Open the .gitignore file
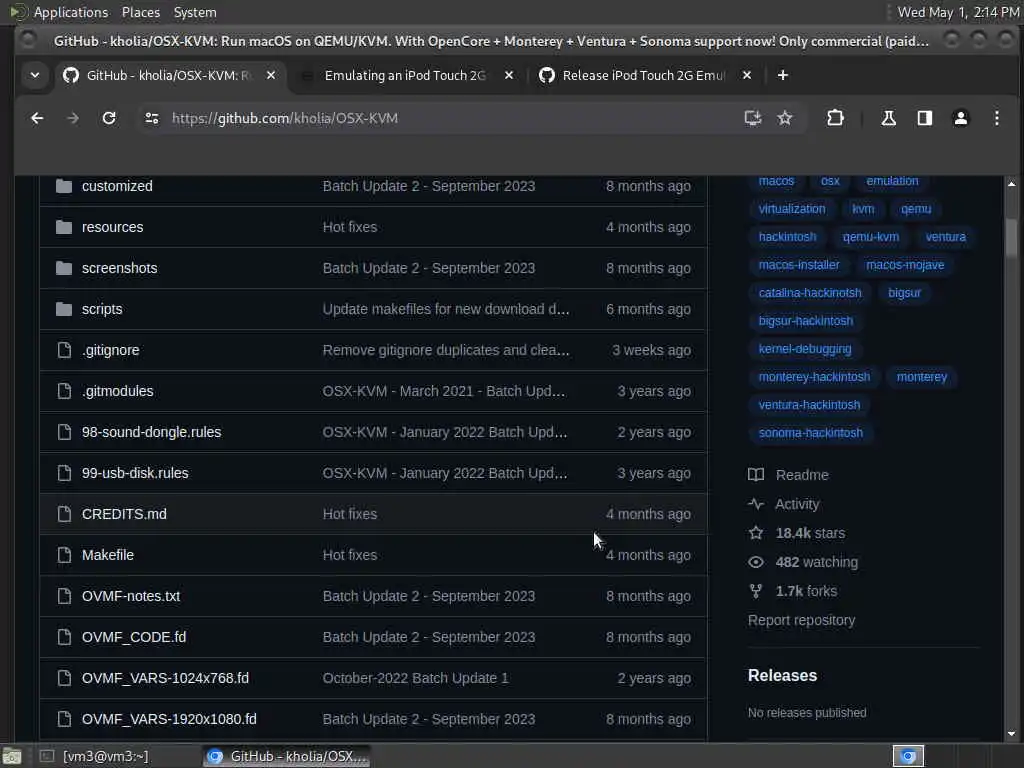This screenshot has height=768, width=1024. (110, 350)
